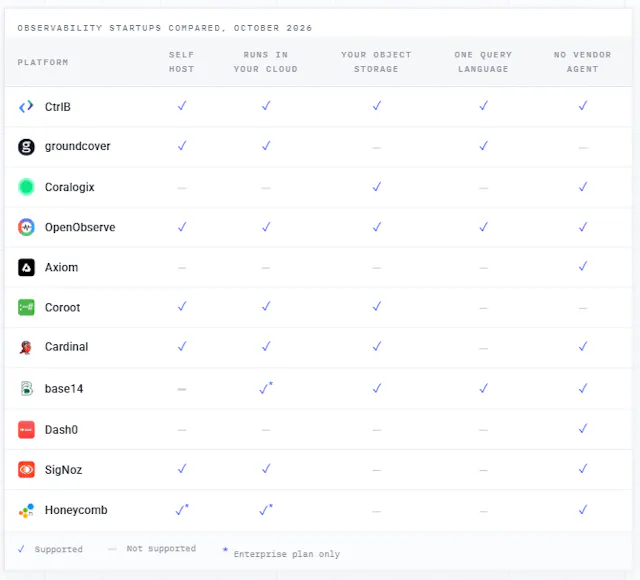Select the Axiom platform name
Image resolution: width=640 pixels, height=580 pixels.
click(x=61, y=267)
